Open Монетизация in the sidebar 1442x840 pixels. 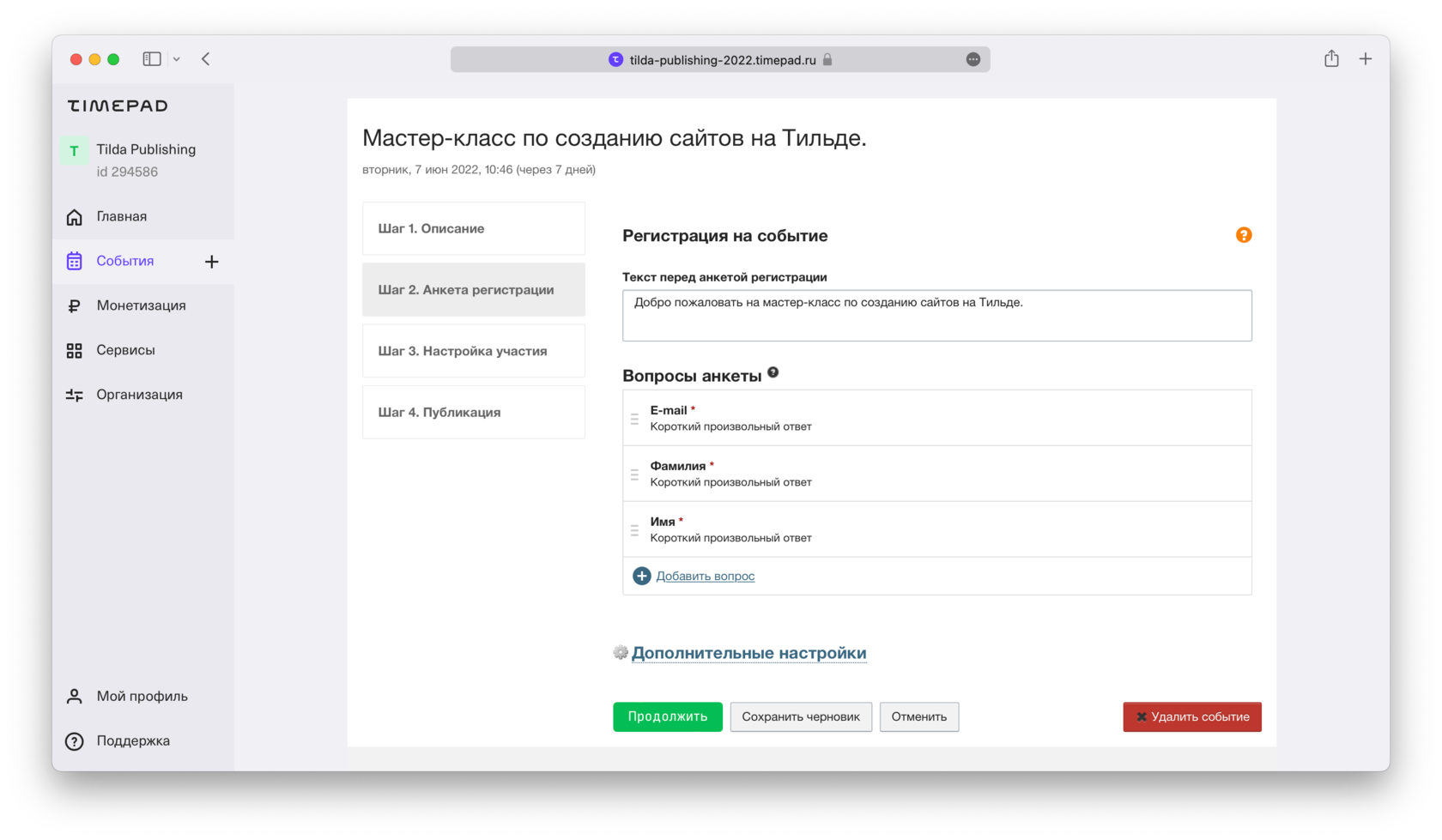pyautogui.click(x=142, y=305)
